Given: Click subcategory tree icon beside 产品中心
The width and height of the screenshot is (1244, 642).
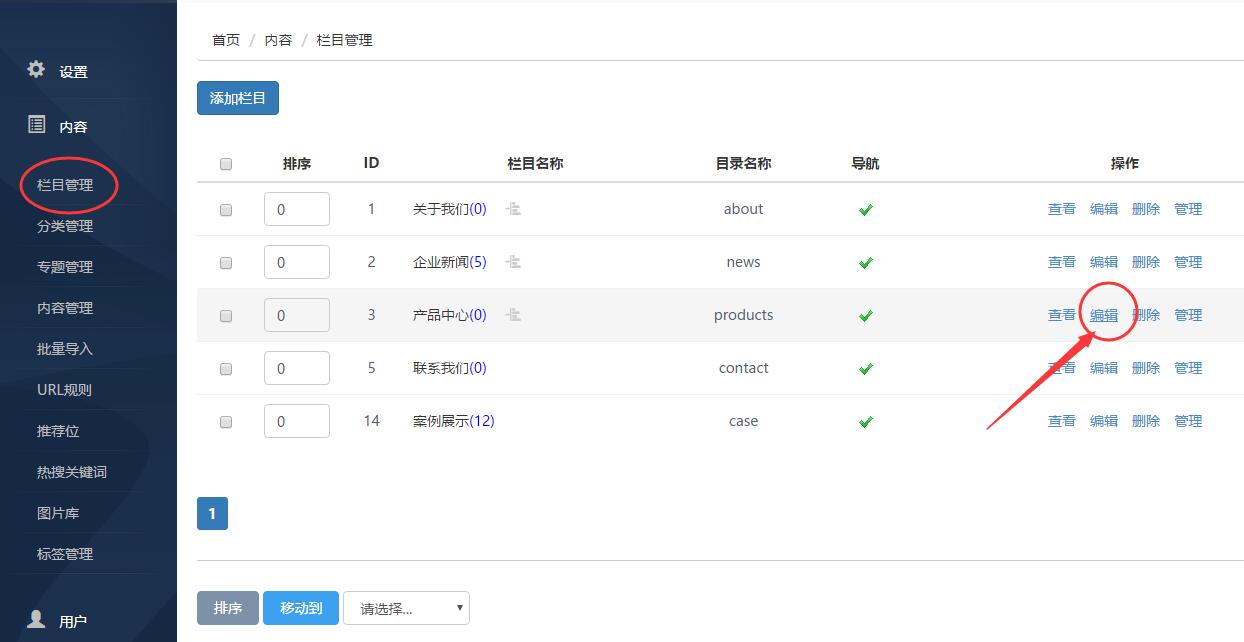Looking at the screenshot, I should click(513, 315).
